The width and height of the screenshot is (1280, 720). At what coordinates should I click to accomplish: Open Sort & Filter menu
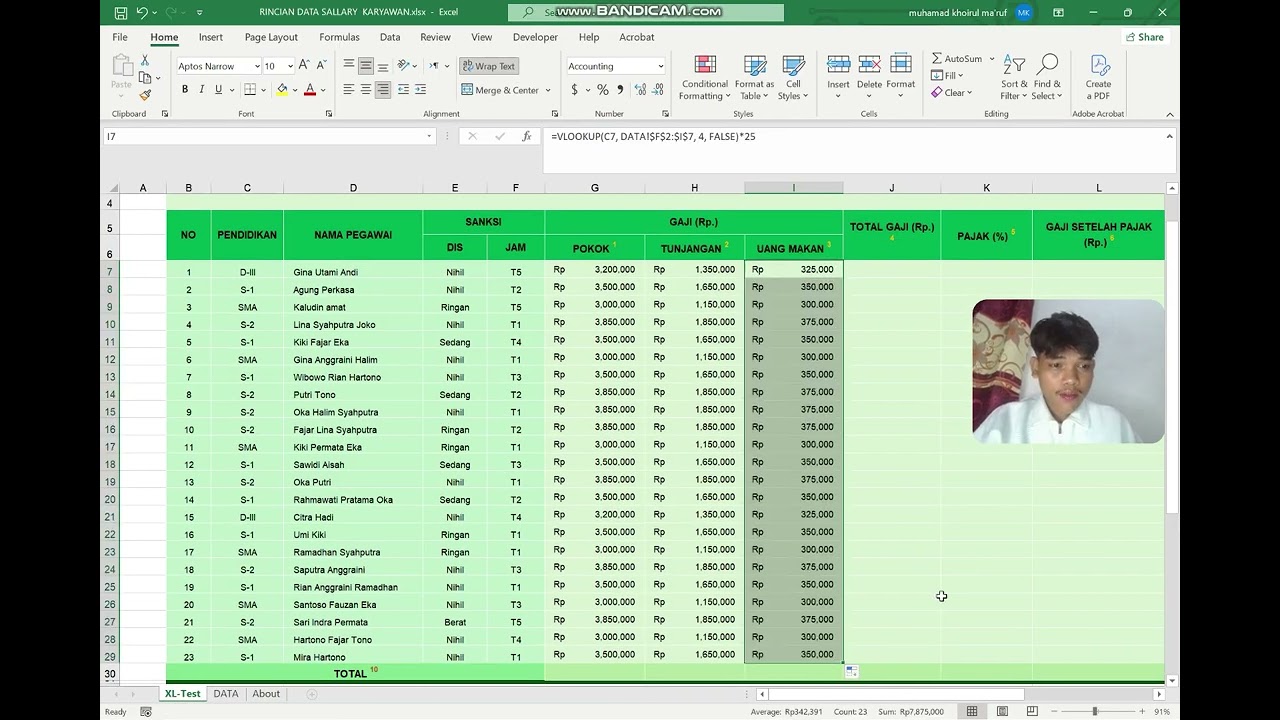point(1014,78)
